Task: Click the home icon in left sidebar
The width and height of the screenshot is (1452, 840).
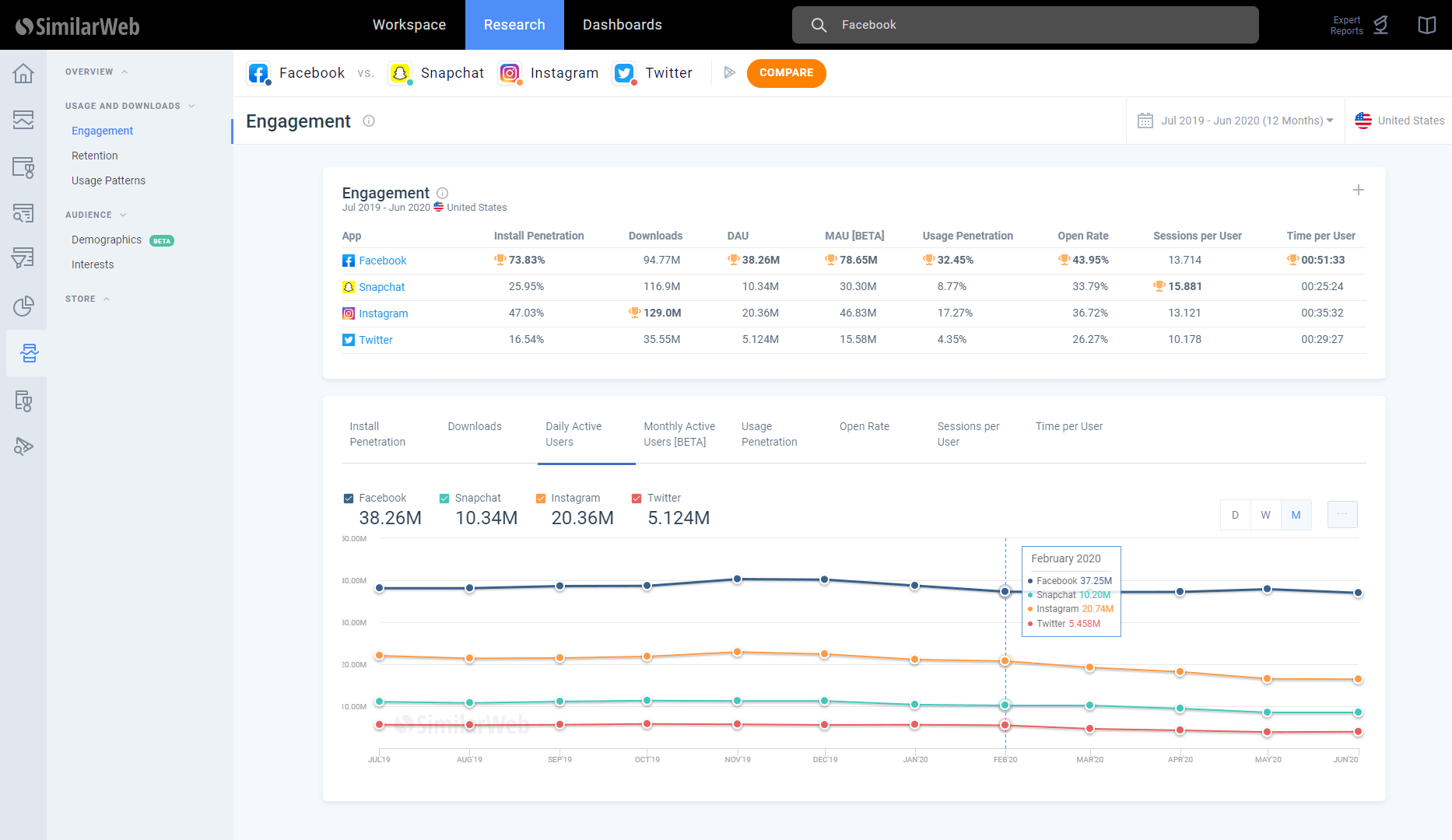Action: 23,73
